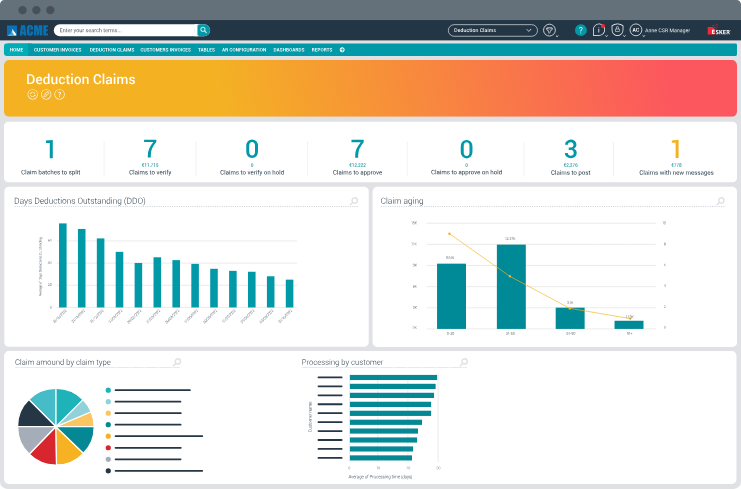Go to the Home tab

point(17,50)
